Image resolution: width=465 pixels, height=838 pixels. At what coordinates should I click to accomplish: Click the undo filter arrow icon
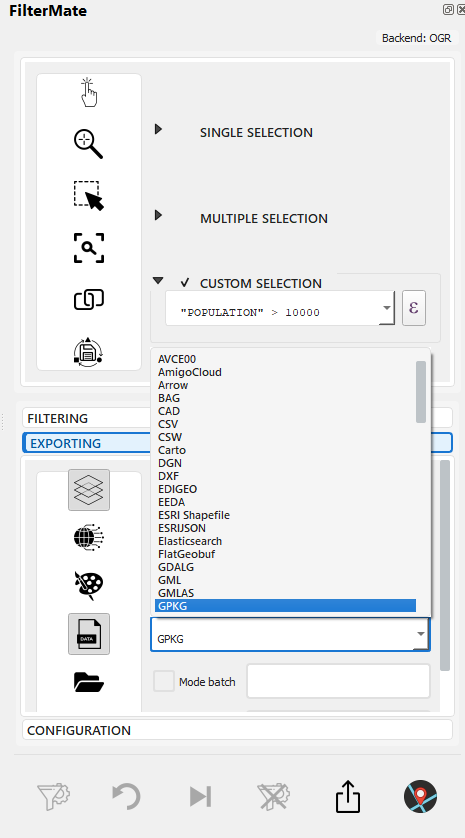(x=126, y=797)
